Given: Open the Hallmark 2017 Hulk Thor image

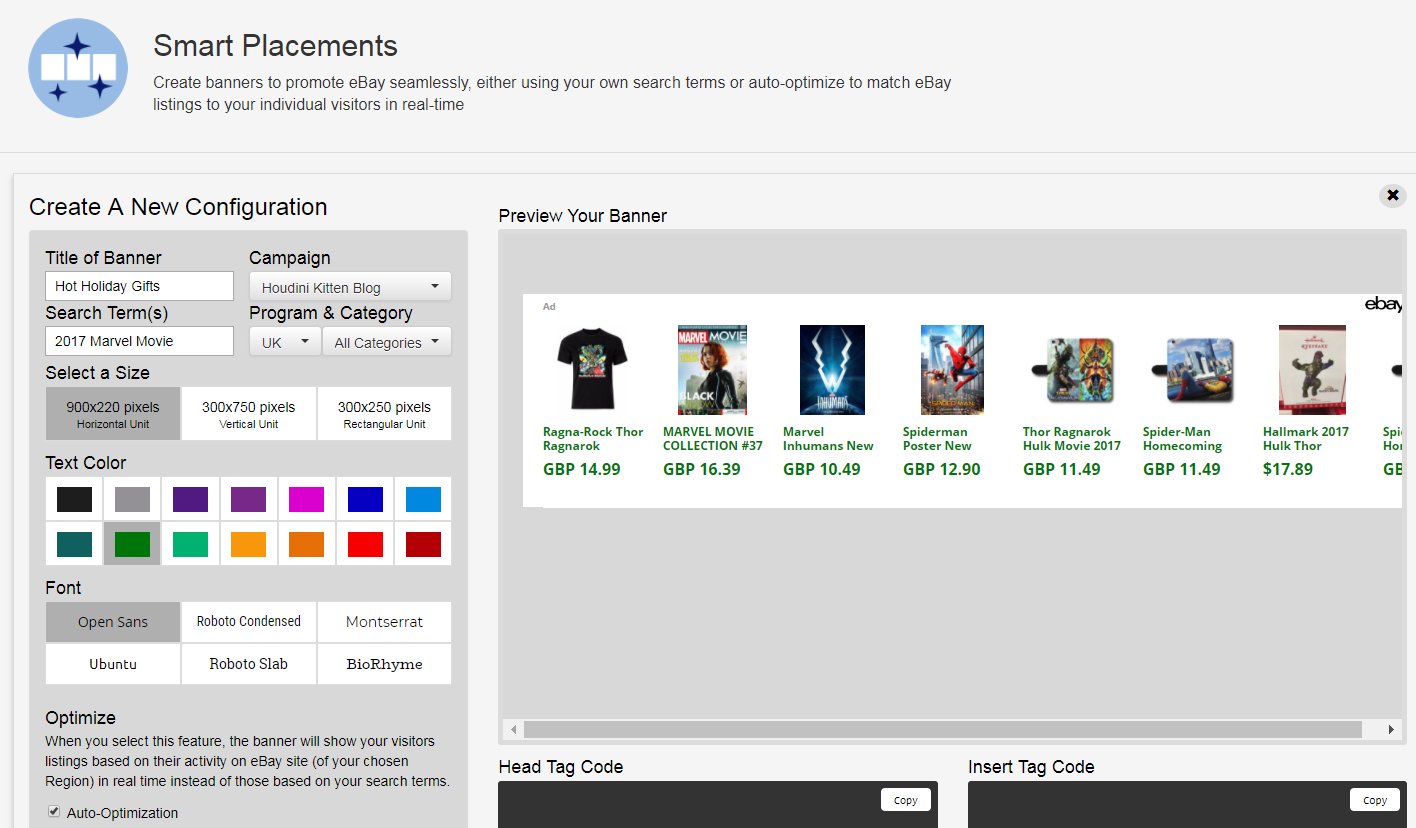Looking at the screenshot, I should click(x=1312, y=369).
